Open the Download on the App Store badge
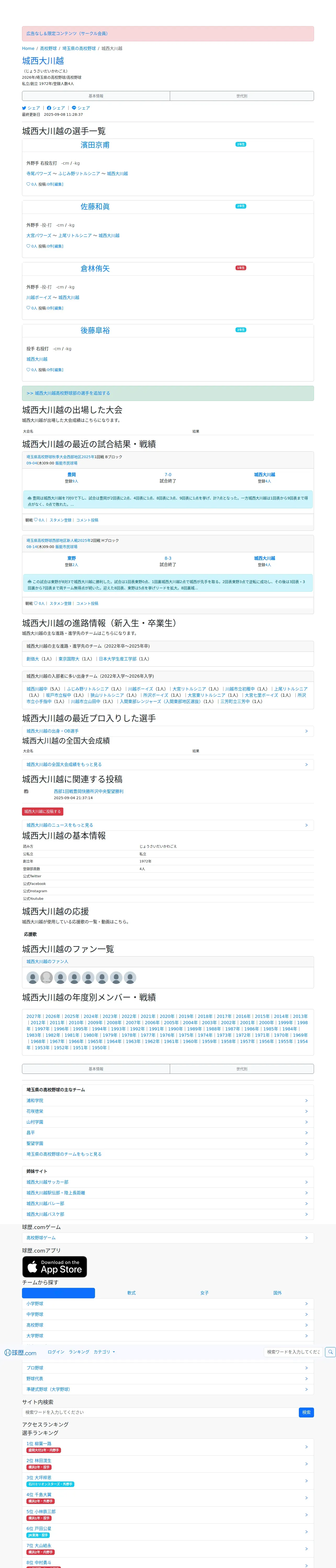336x1568 pixels. point(54,1267)
